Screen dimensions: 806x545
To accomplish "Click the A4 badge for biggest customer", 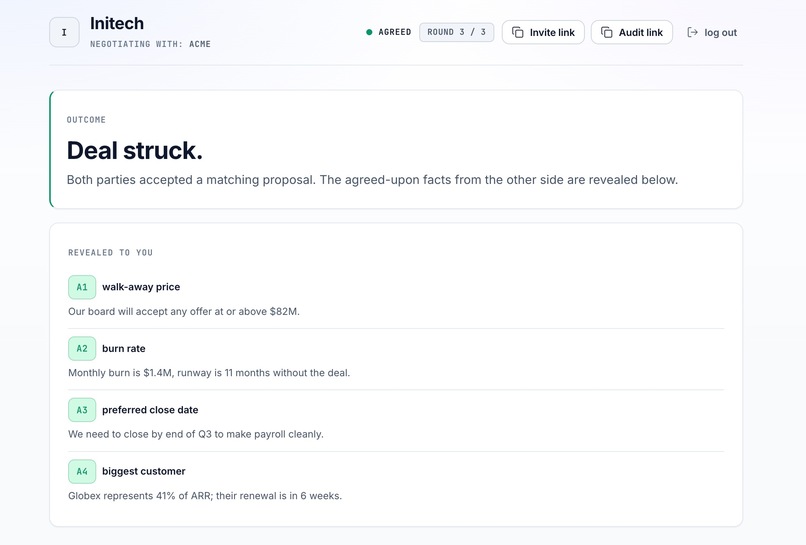I will [x=82, y=471].
